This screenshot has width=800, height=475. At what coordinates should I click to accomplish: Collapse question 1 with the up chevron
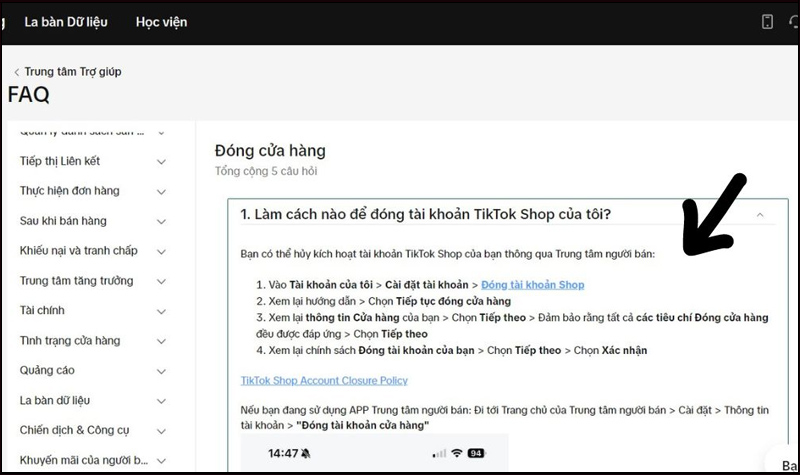760,215
